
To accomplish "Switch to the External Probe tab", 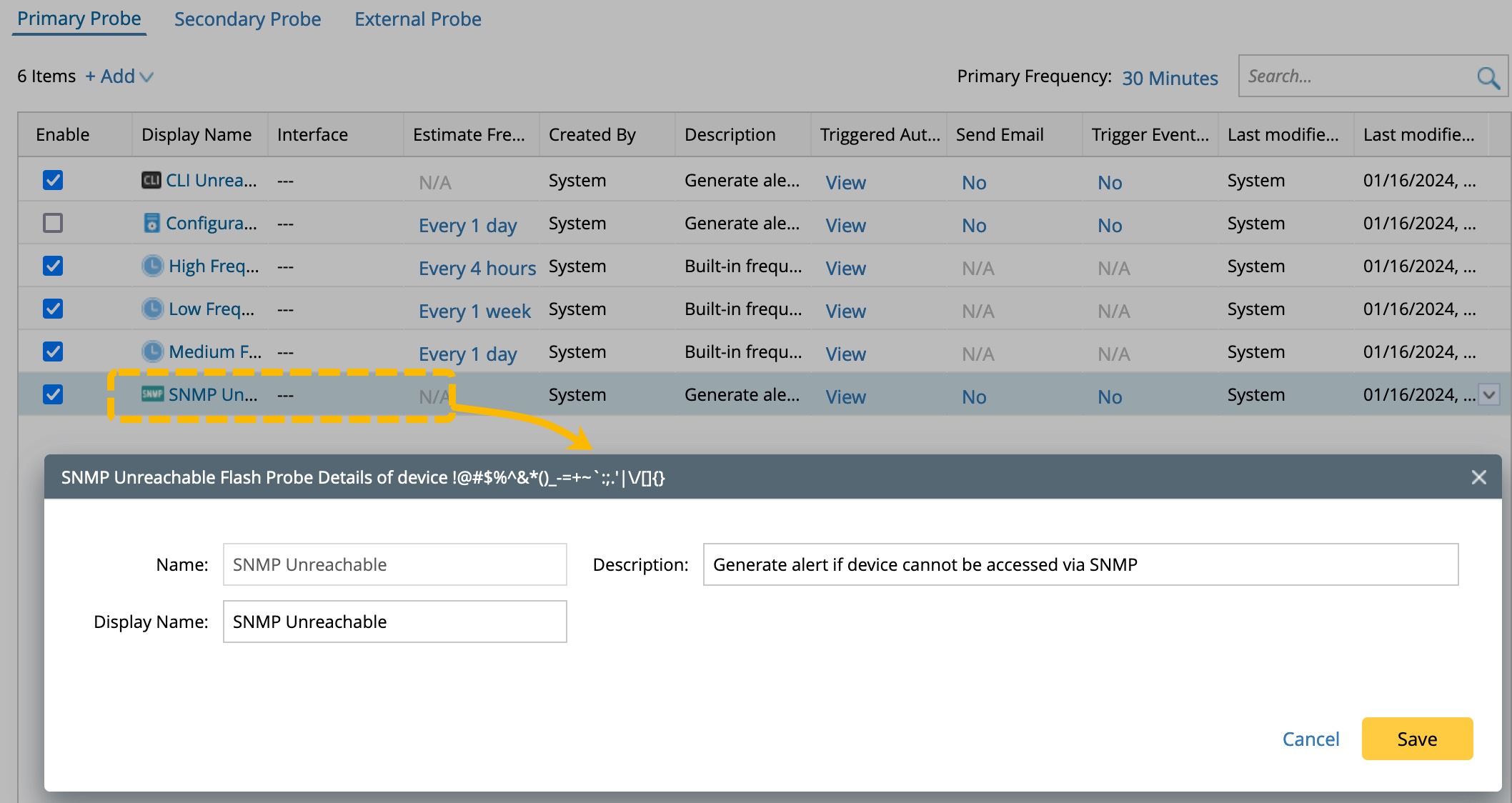I will pyautogui.click(x=417, y=19).
